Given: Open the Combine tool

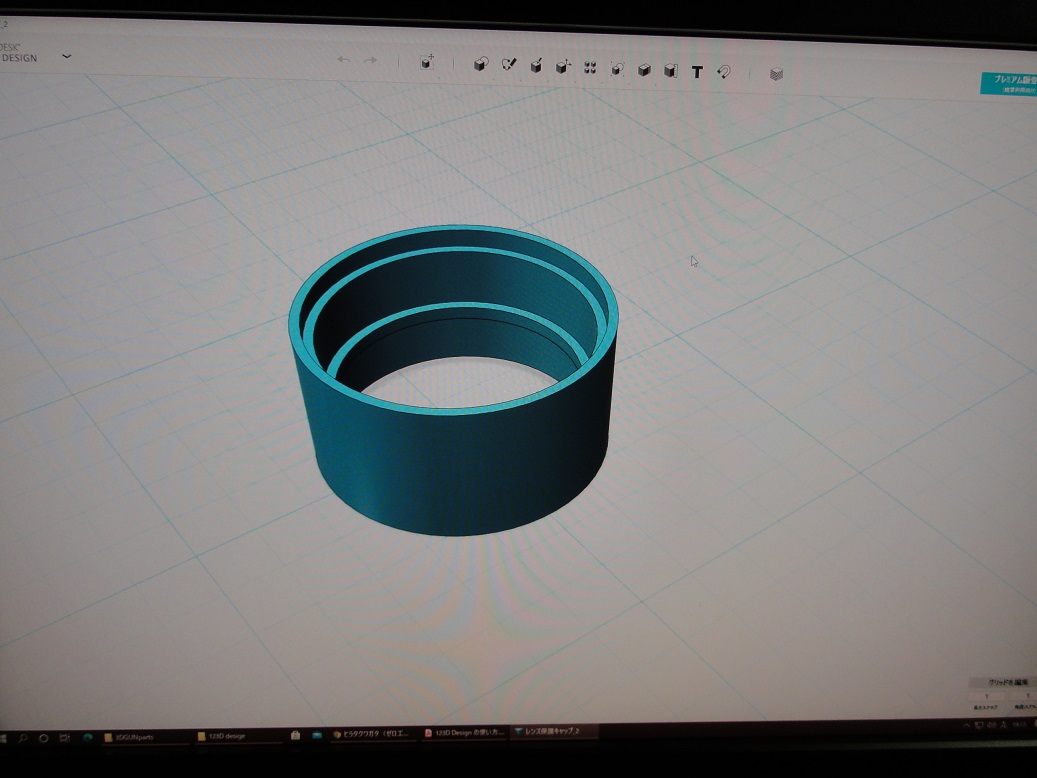Looking at the screenshot, I should pyautogui.click(x=644, y=69).
